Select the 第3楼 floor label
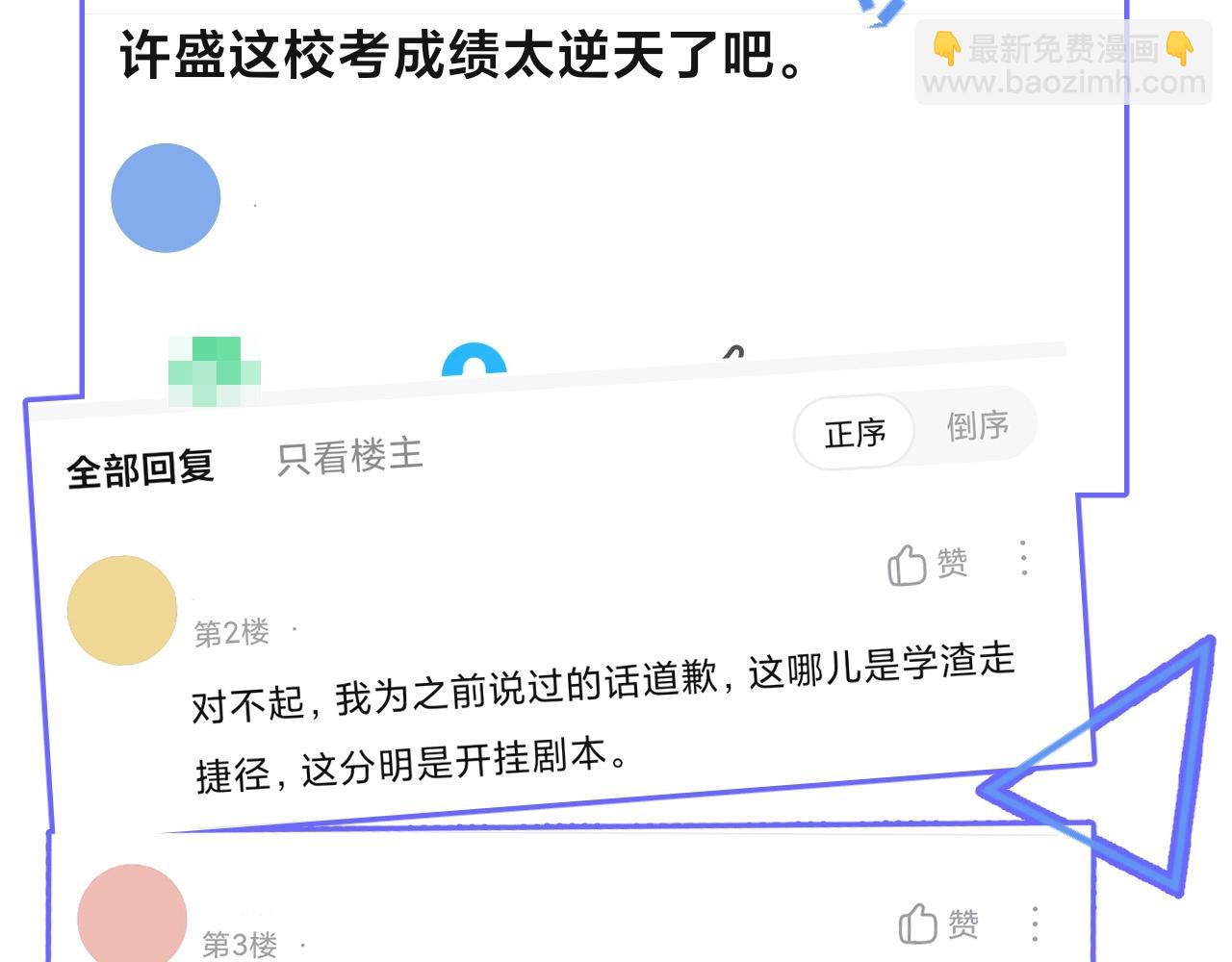Viewport: 1232px width, 962px height. (240, 944)
